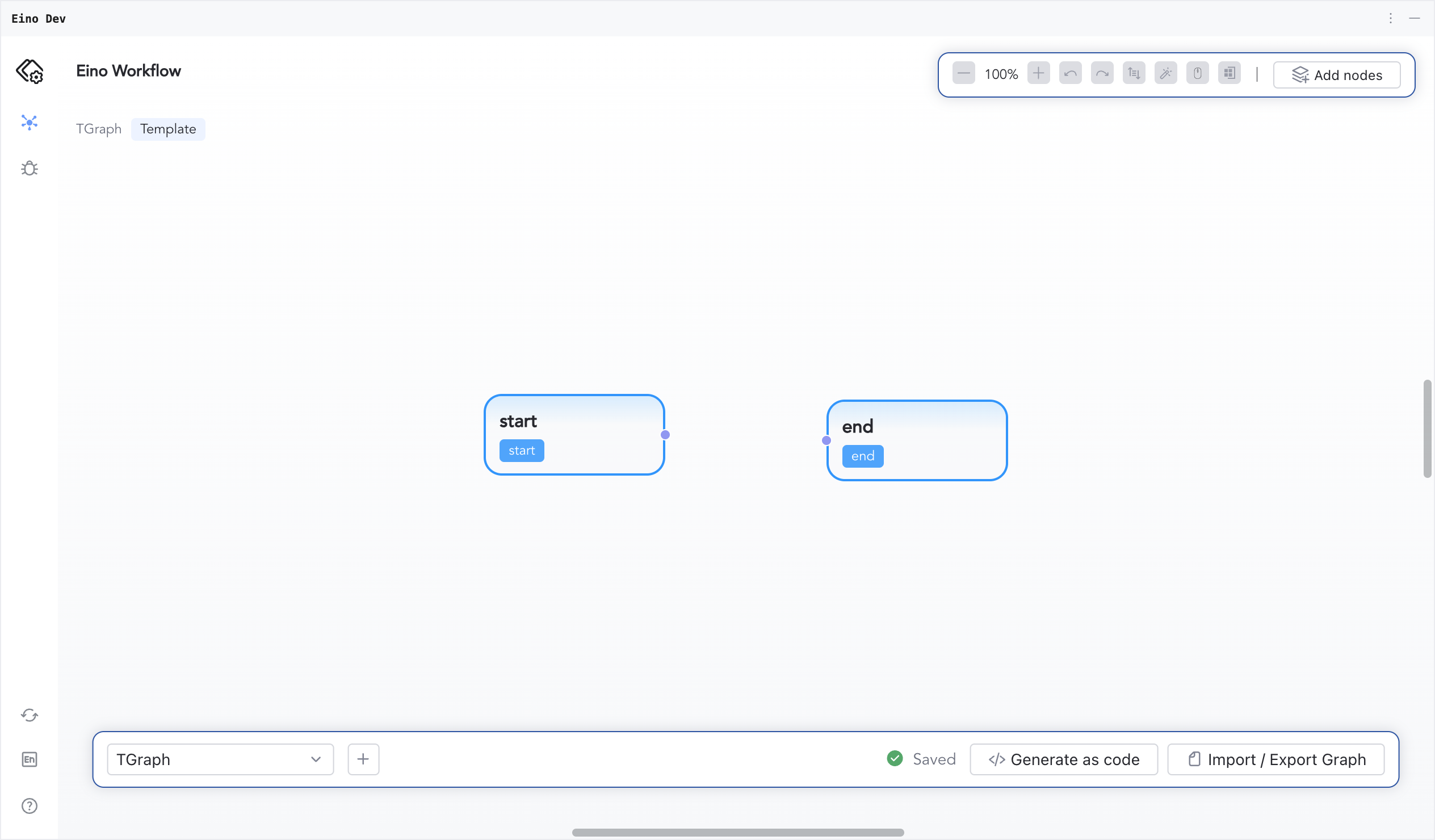Image resolution: width=1435 pixels, height=840 pixels.
Task: Click the Add nodes button
Action: point(1336,75)
